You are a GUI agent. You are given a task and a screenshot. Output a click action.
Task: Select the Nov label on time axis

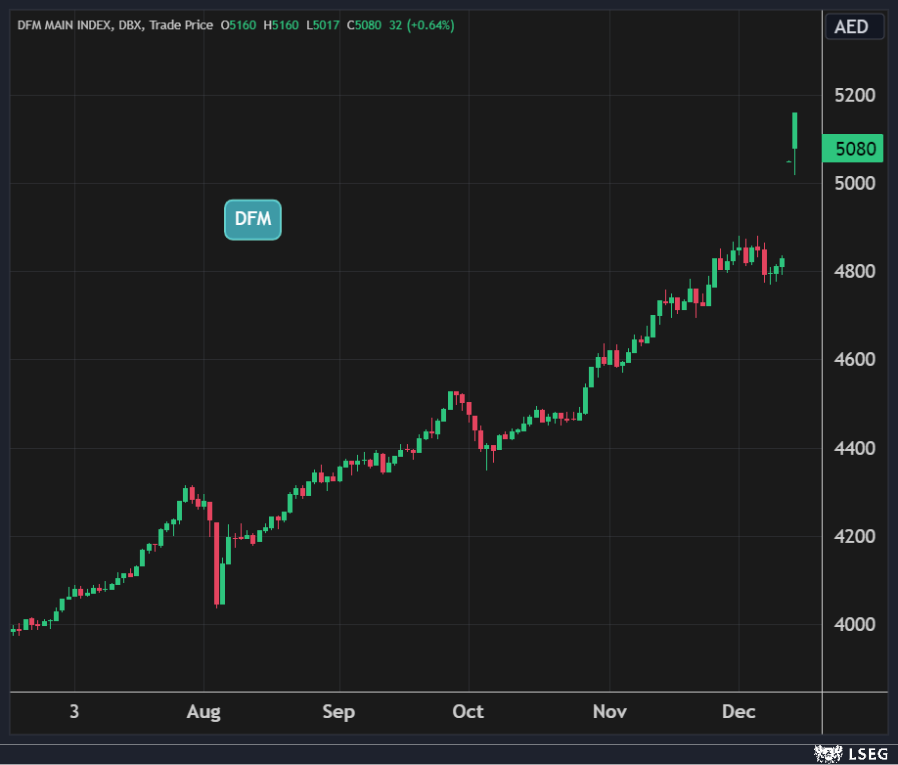(x=609, y=712)
